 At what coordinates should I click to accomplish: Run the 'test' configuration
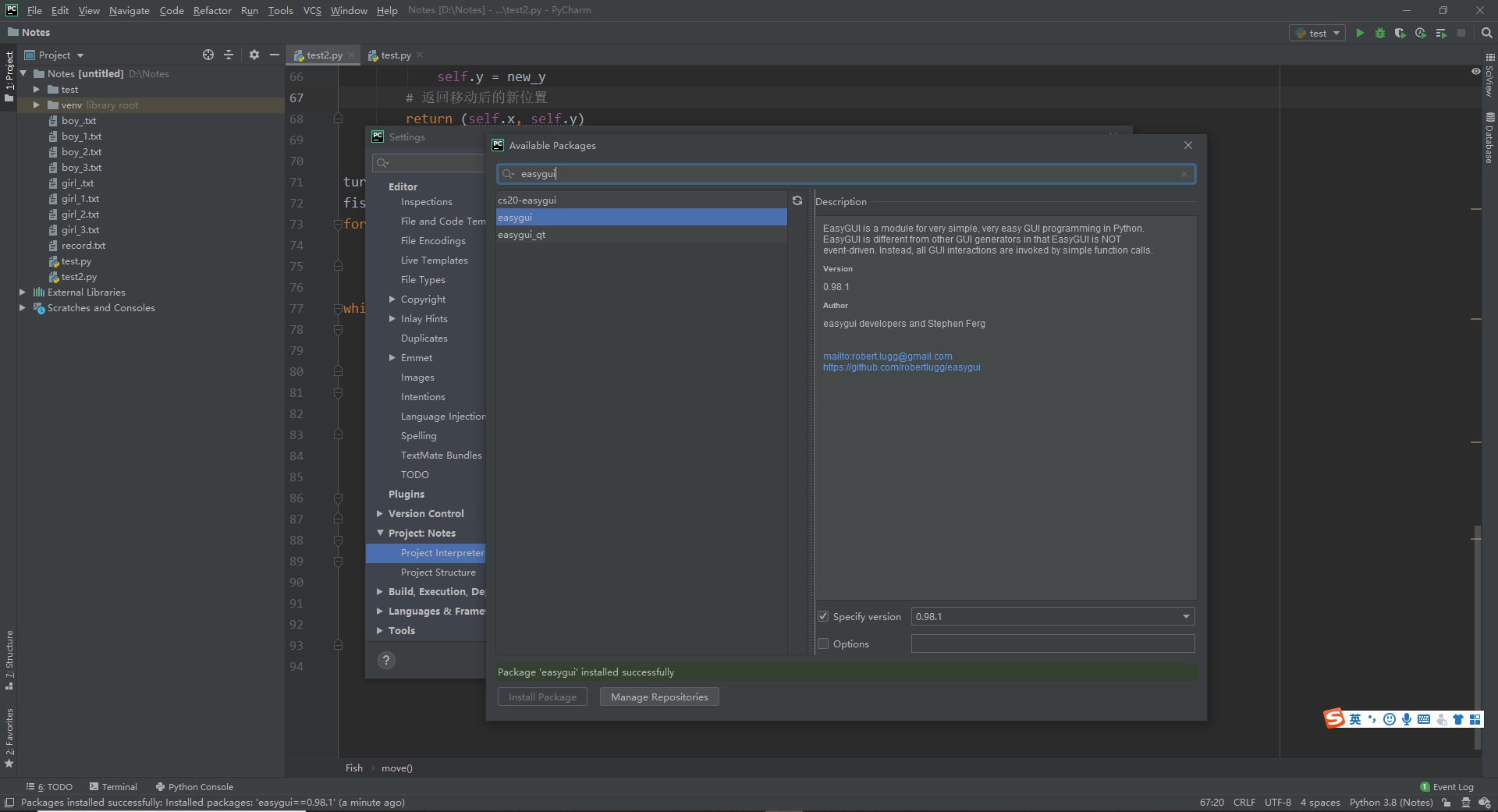pos(1360,33)
